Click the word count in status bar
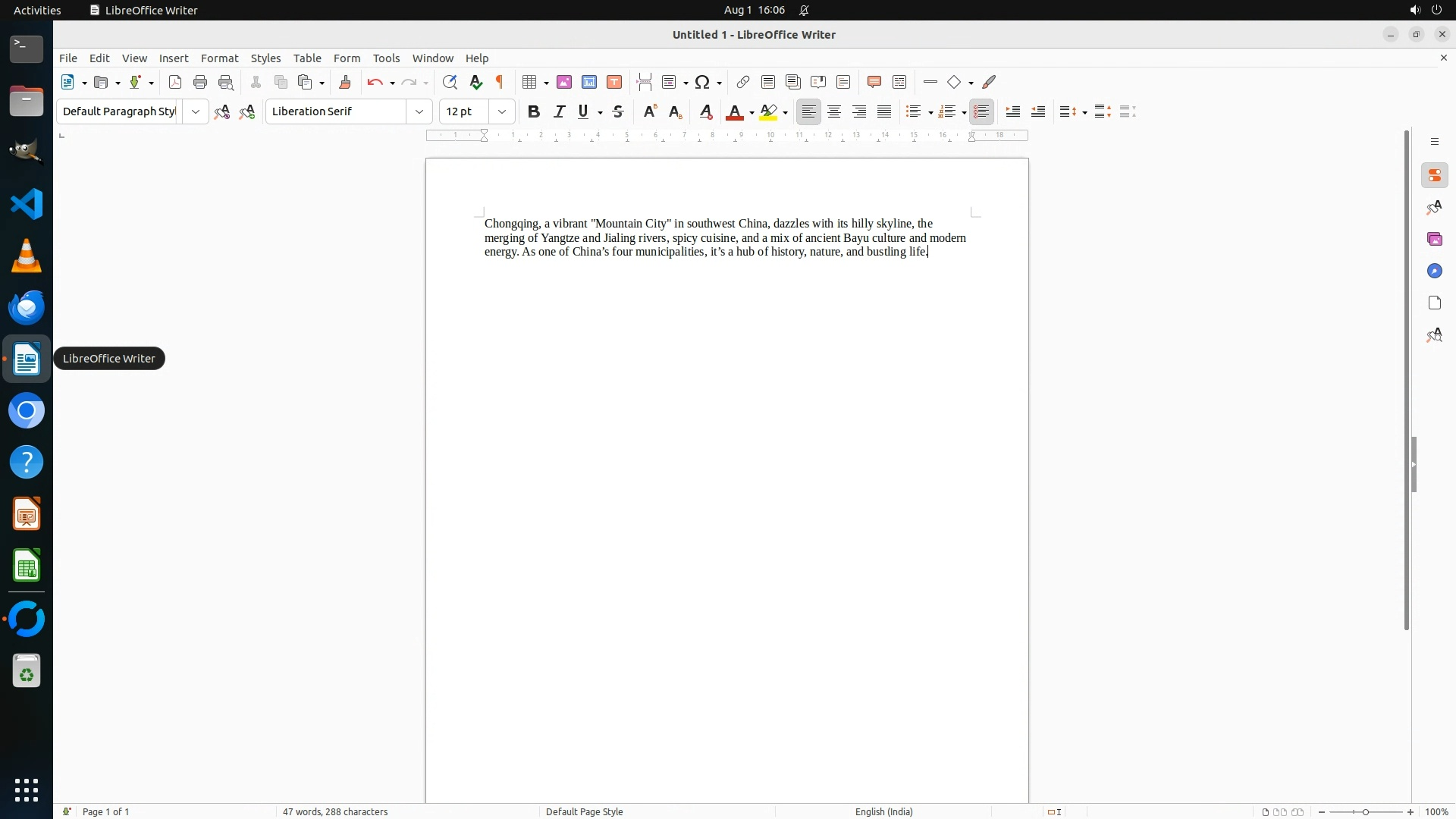This screenshot has width=1456, height=819. tap(335, 811)
